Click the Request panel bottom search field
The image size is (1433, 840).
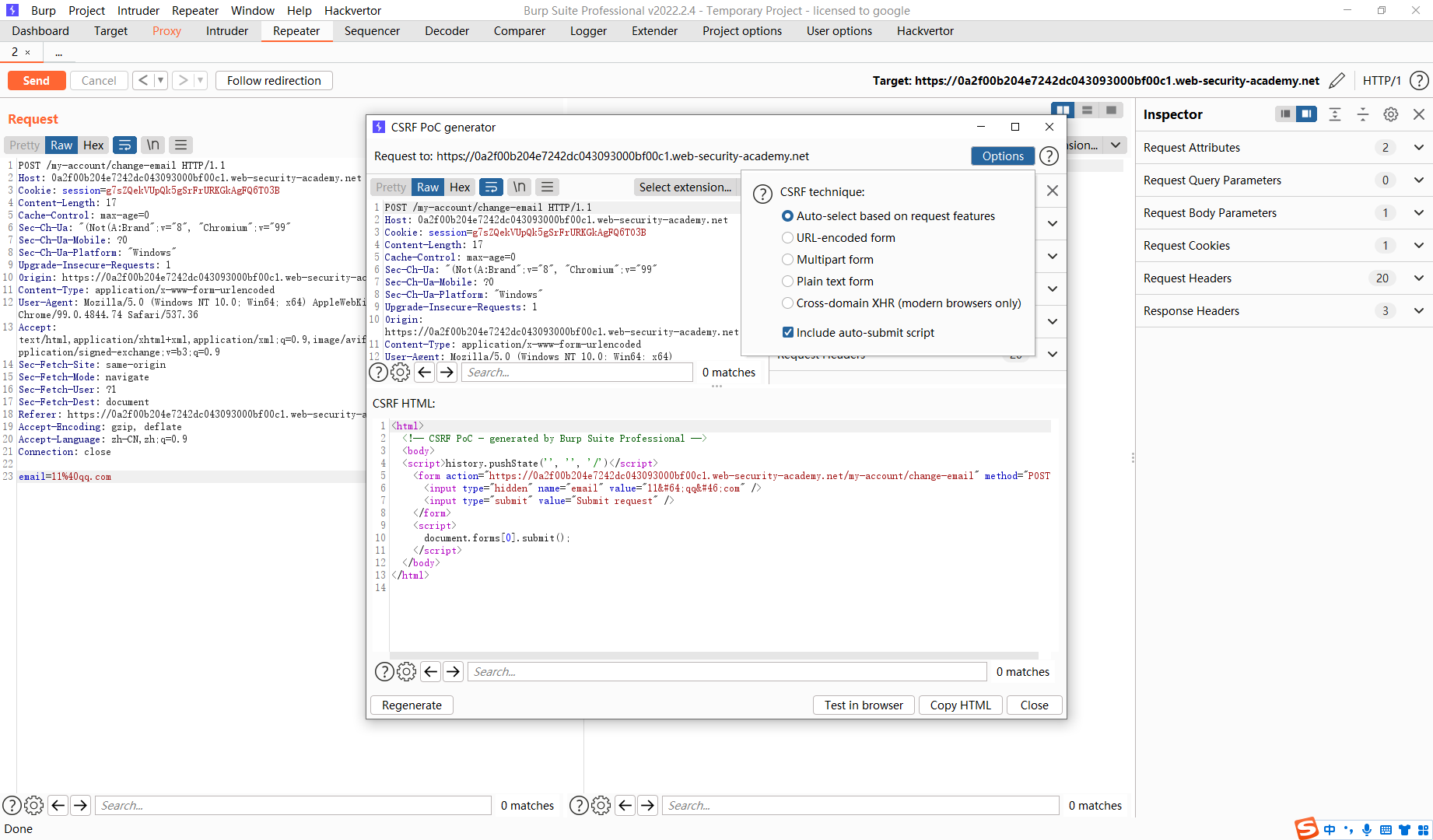[x=293, y=805]
